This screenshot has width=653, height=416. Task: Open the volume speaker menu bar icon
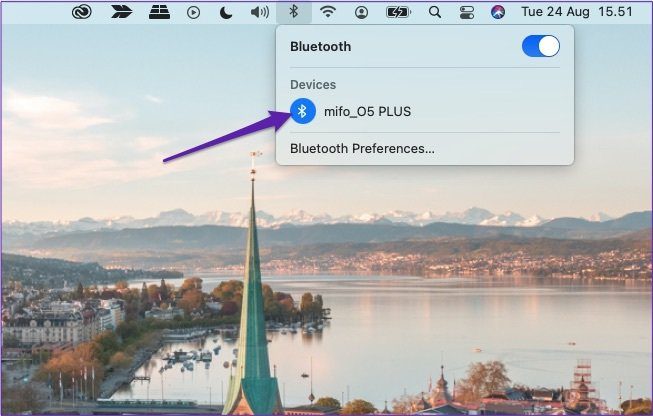pyautogui.click(x=260, y=12)
